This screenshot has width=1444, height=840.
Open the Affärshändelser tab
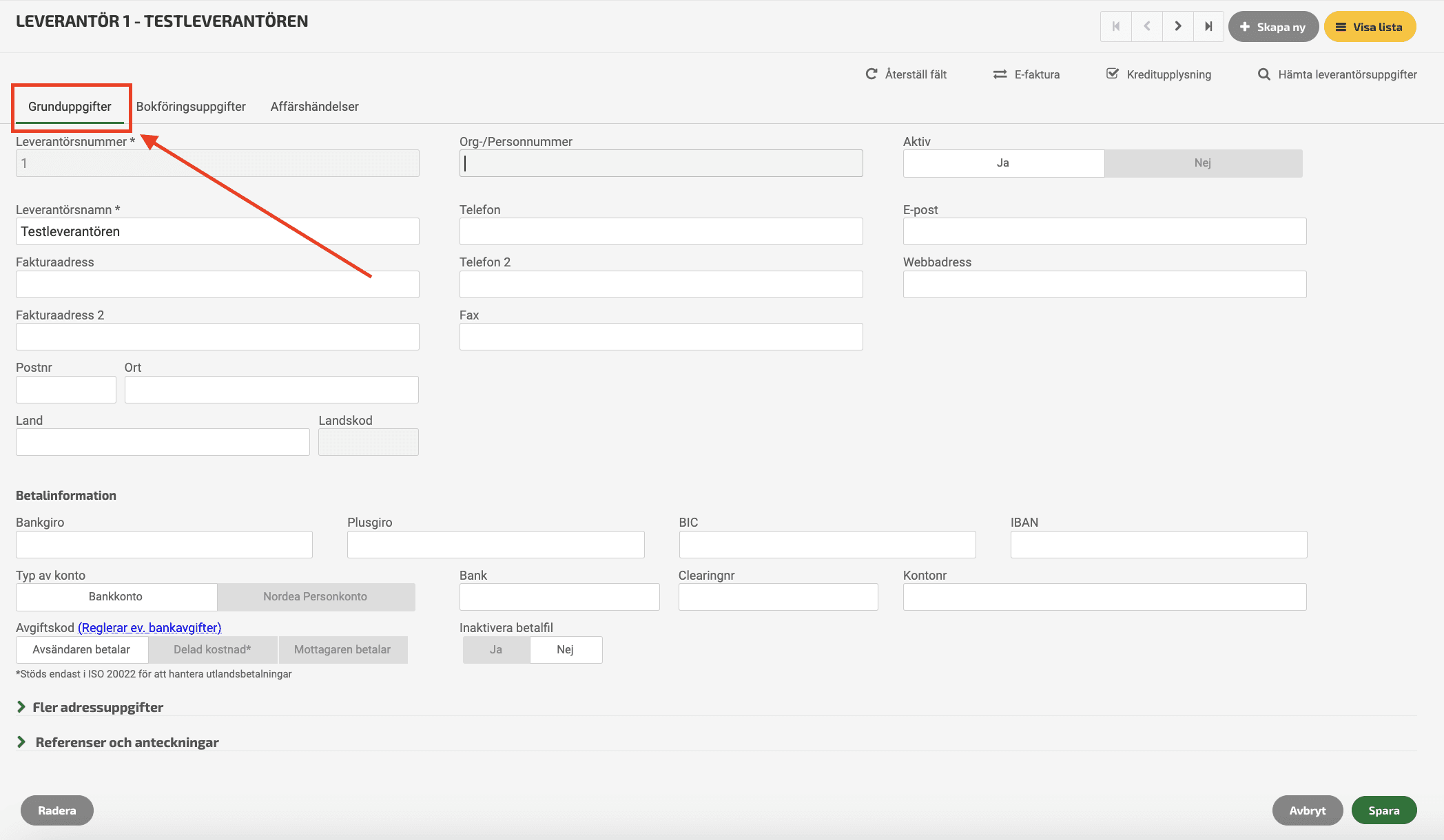(314, 107)
